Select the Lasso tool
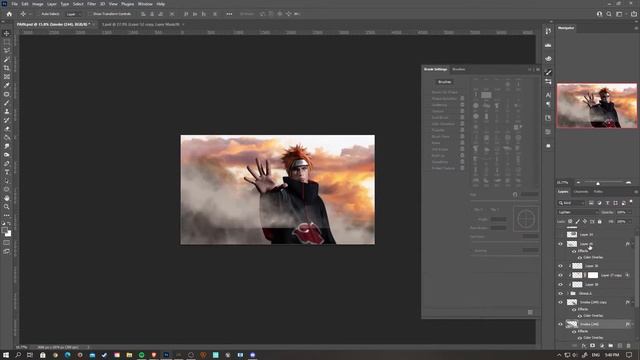The height and width of the screenshot is (360, 640). [7, 51]
